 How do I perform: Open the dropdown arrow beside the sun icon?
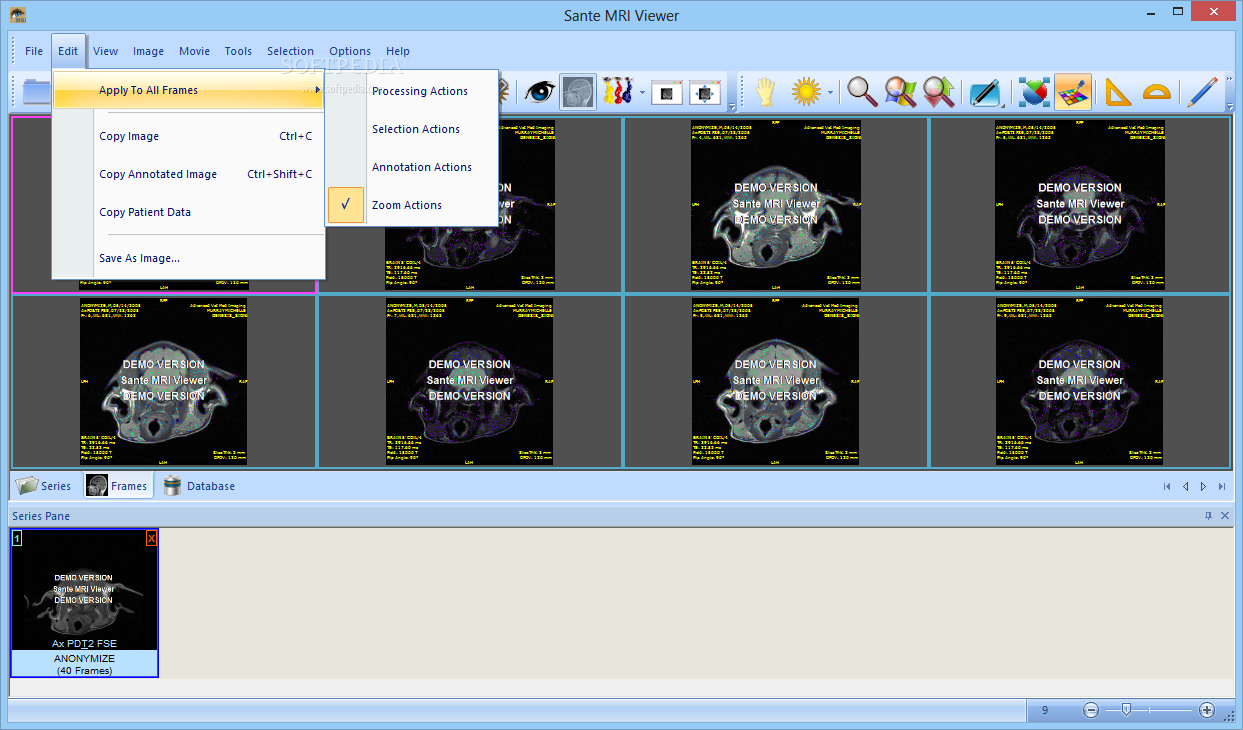(830, 93)
